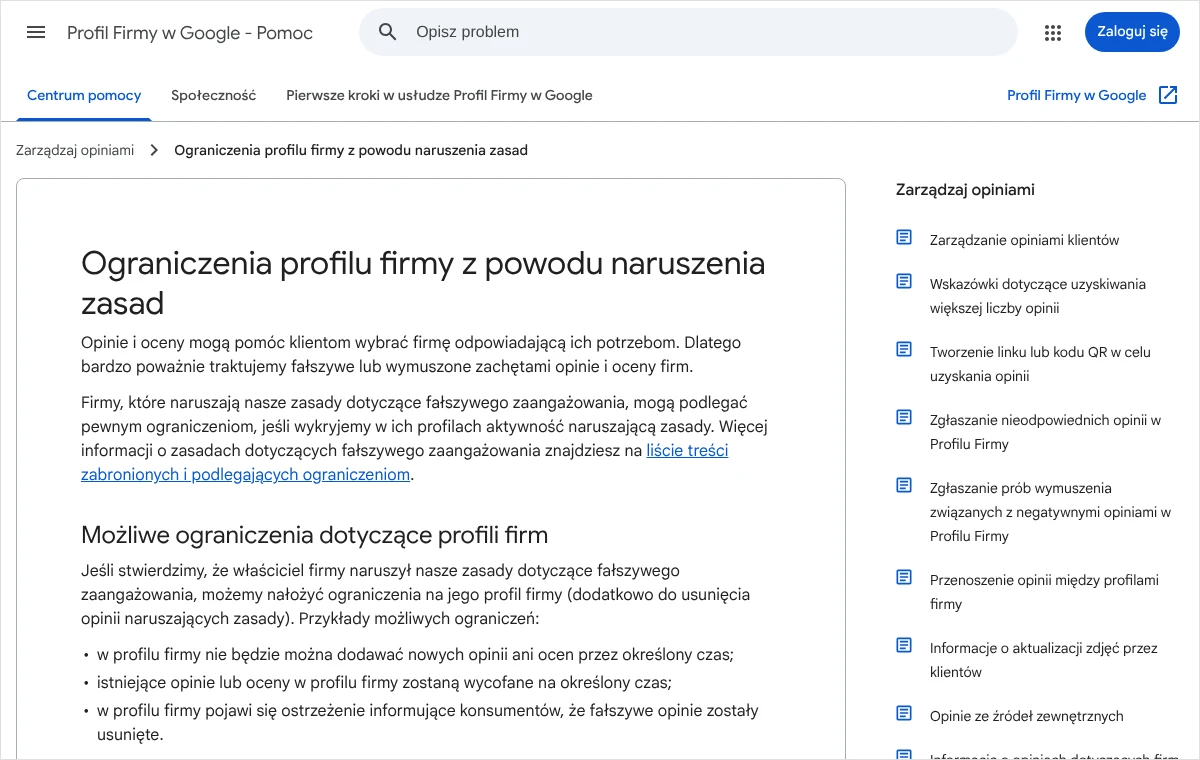Image resolution: width=1200 pixels, height=760 pixels.
Task: Open Wskazówki dotyczące uzyskiwania większej liczby opinii
Action: 1038,296
